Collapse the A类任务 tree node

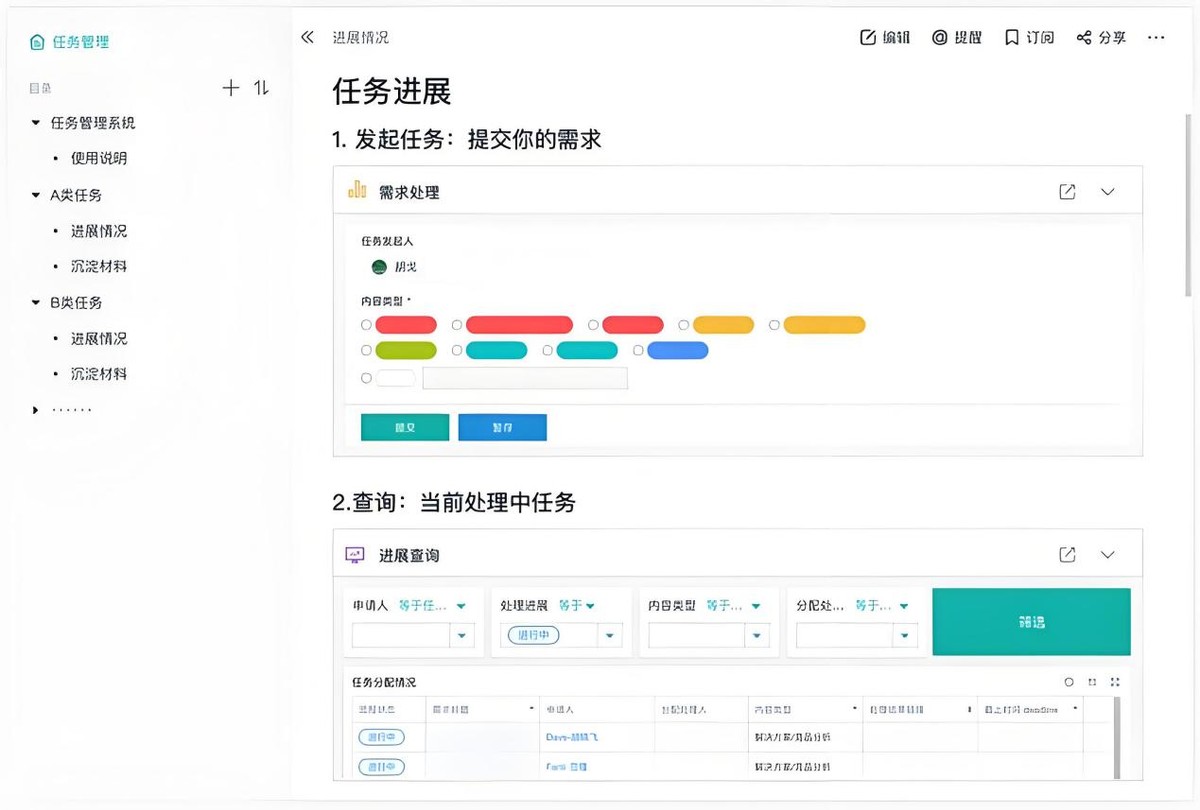[x=36, y=195]
